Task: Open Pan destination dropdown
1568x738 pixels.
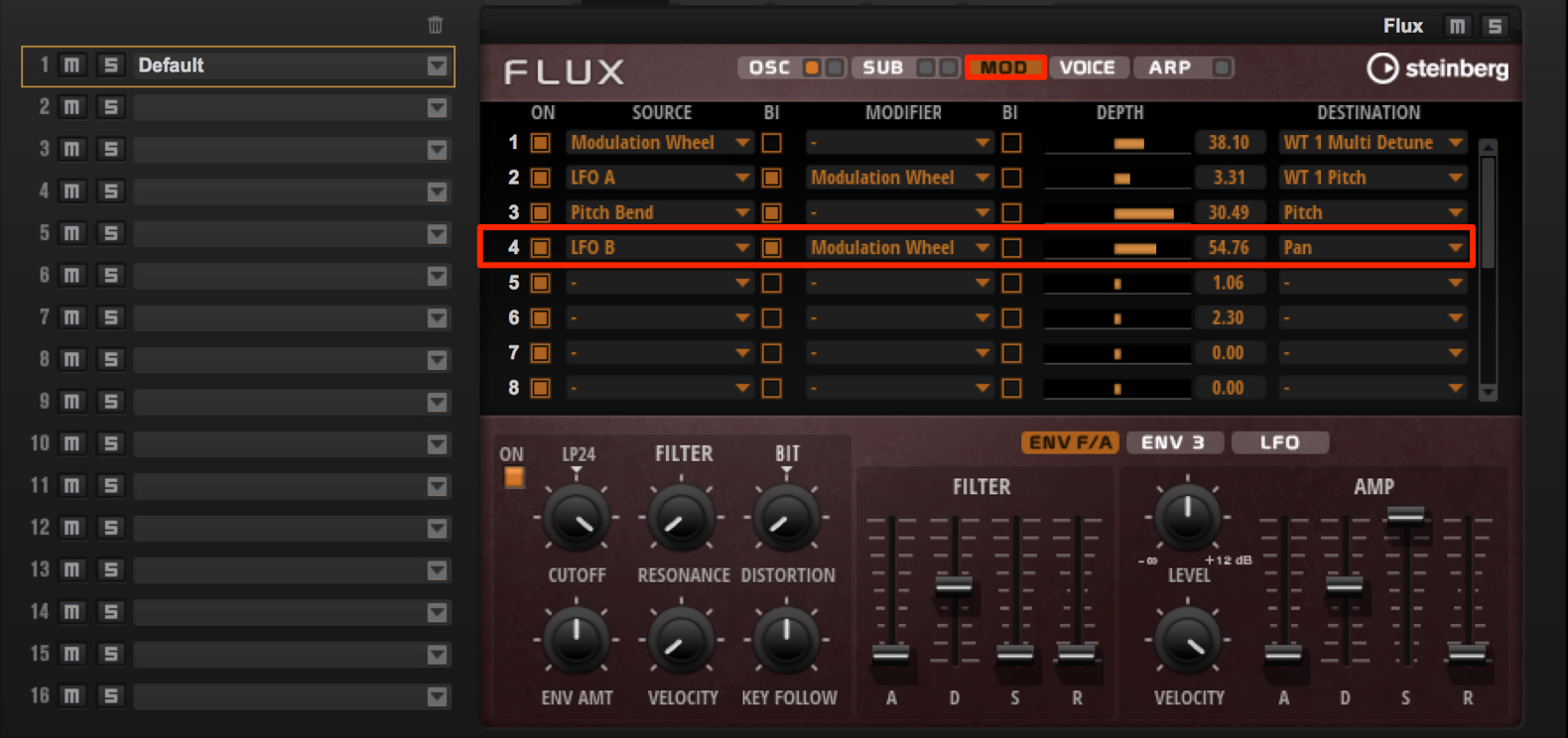Action: coord(1373,248)
